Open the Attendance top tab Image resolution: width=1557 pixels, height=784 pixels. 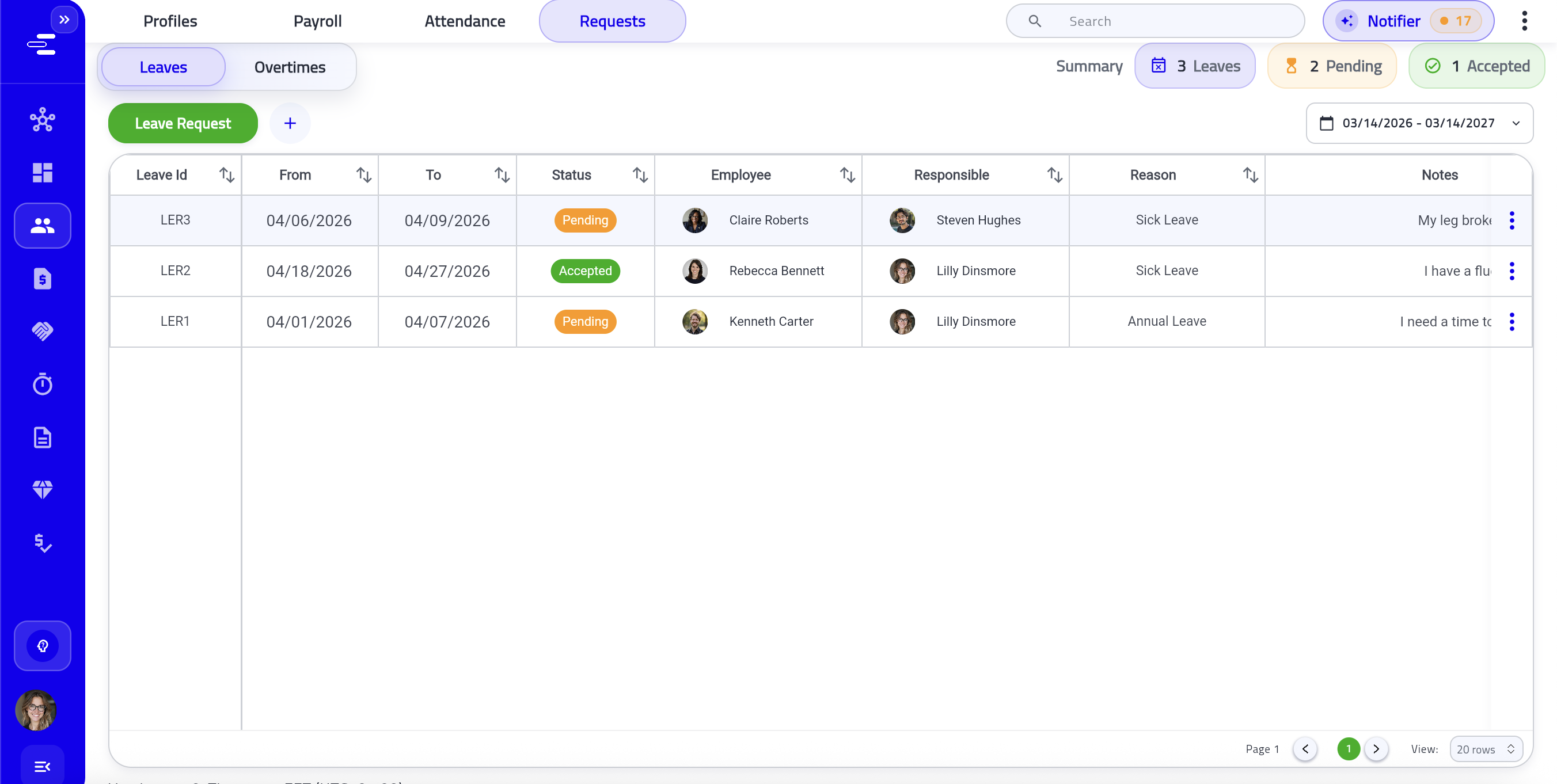tap(464, 21)
